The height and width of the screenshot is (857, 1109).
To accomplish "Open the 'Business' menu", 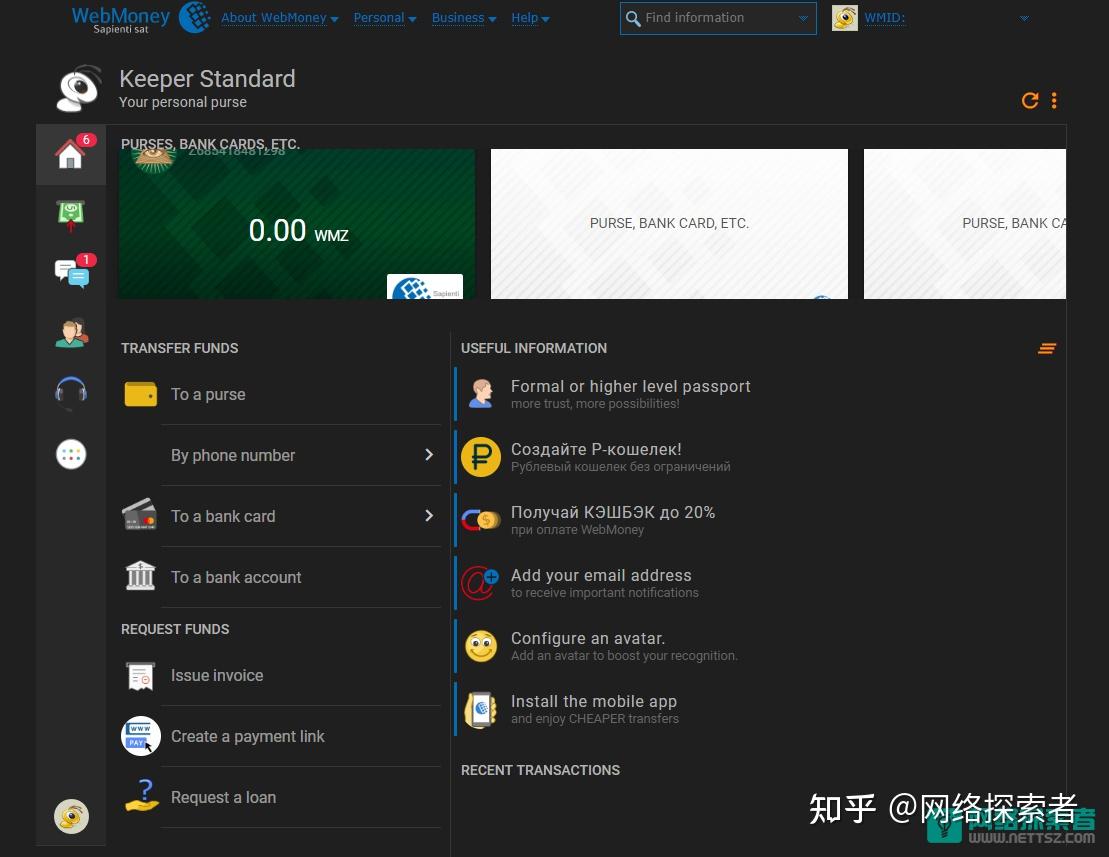I will click(458, 17).
